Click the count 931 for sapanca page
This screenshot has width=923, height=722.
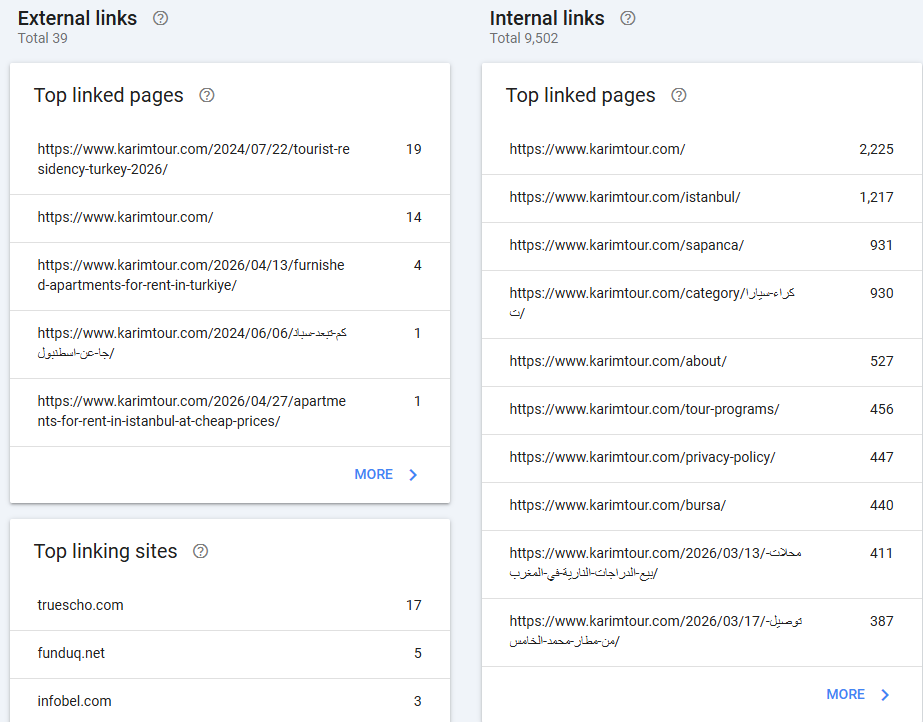881,245
